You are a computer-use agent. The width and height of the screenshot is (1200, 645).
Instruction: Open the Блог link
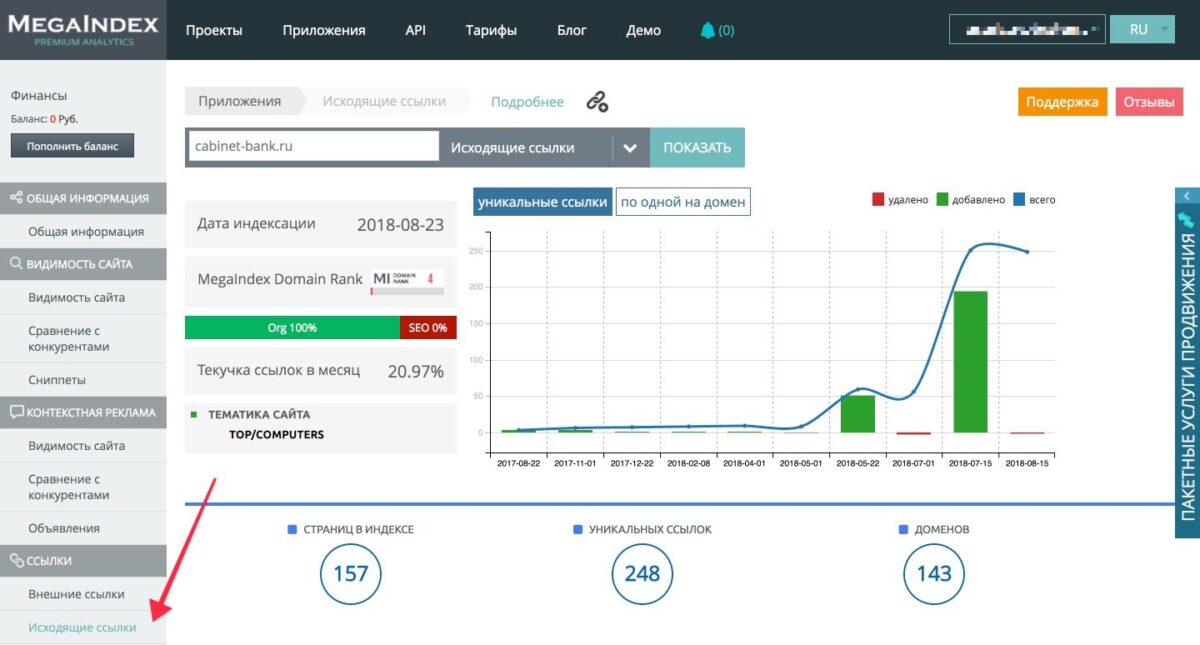pos(572,30)
